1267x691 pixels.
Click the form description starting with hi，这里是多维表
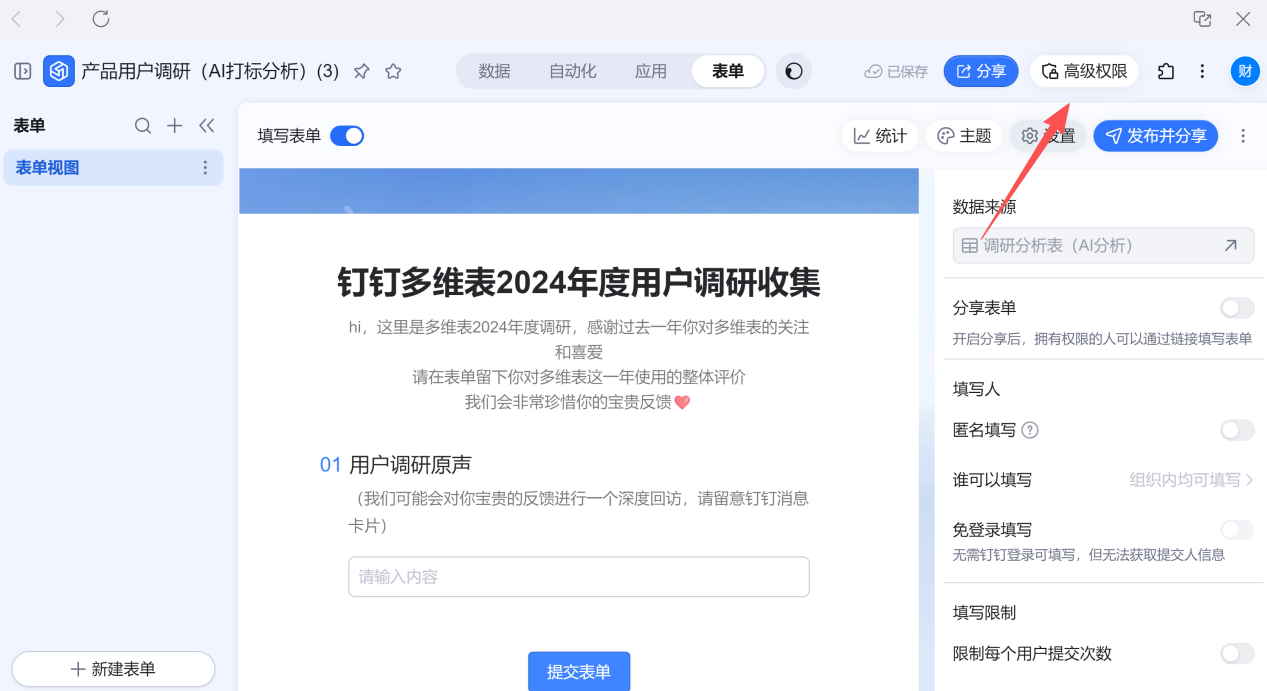(x=579, y=364)
